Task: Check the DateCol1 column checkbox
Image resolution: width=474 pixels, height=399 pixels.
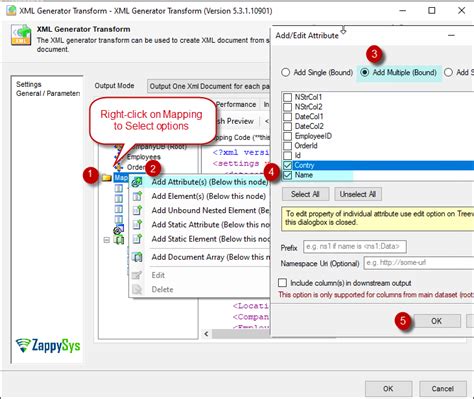Action: coord(287,117)
